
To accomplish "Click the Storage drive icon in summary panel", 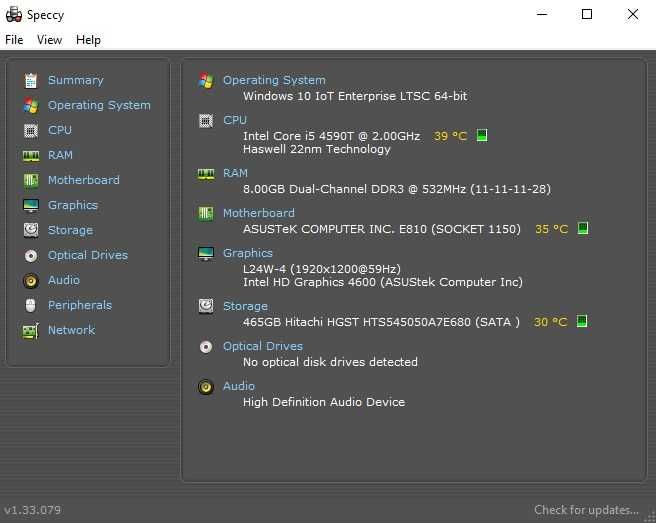I will [206, 306].
